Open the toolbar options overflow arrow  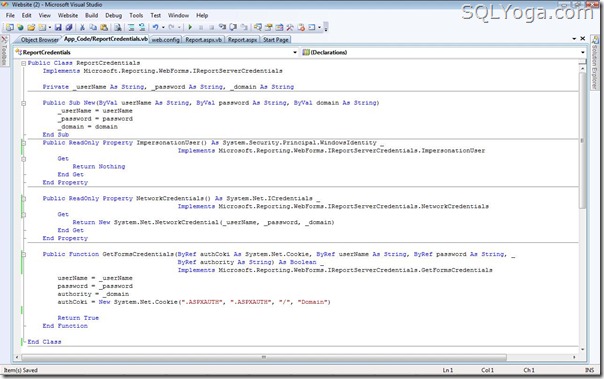tap(325, 27)
